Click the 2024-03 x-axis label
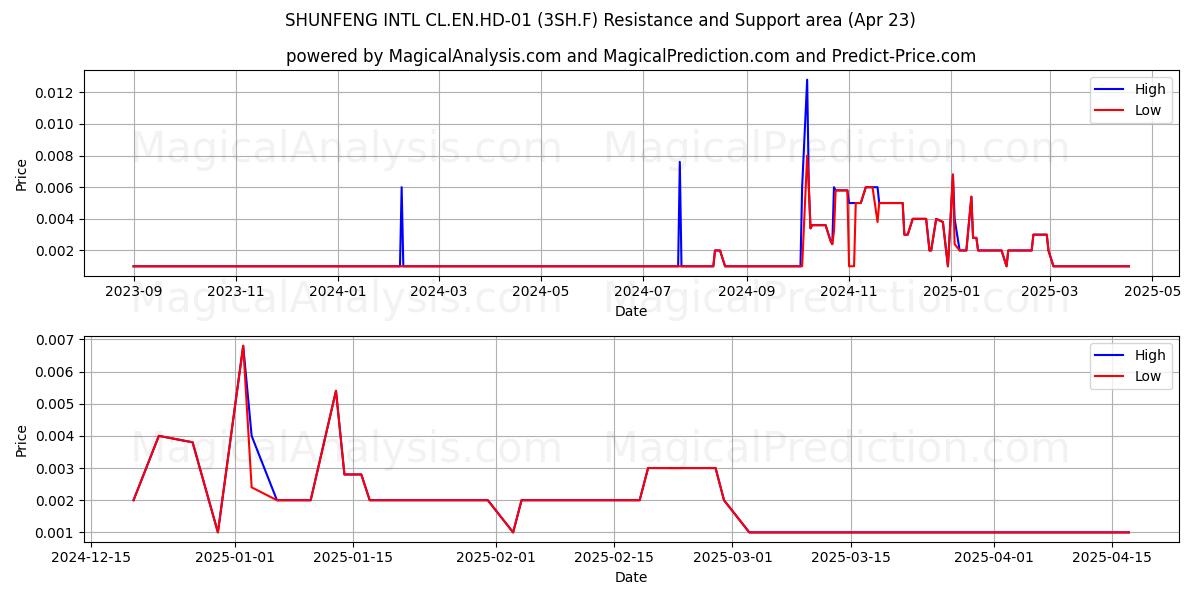This screenshot has width=1200, height=600. tap(438, 291)
